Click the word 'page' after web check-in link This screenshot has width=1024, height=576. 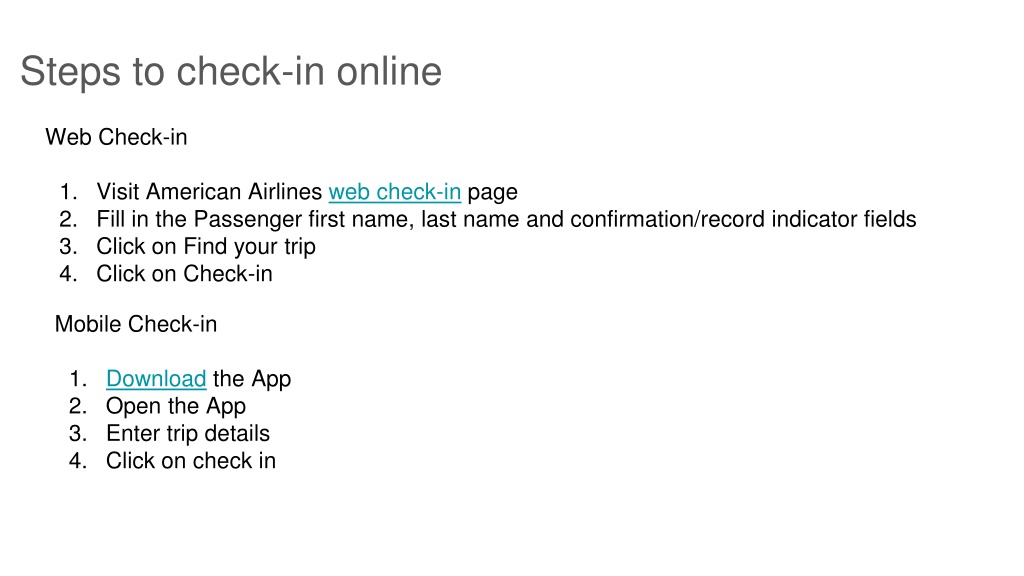pyautogui.click(x=492, y=193)
